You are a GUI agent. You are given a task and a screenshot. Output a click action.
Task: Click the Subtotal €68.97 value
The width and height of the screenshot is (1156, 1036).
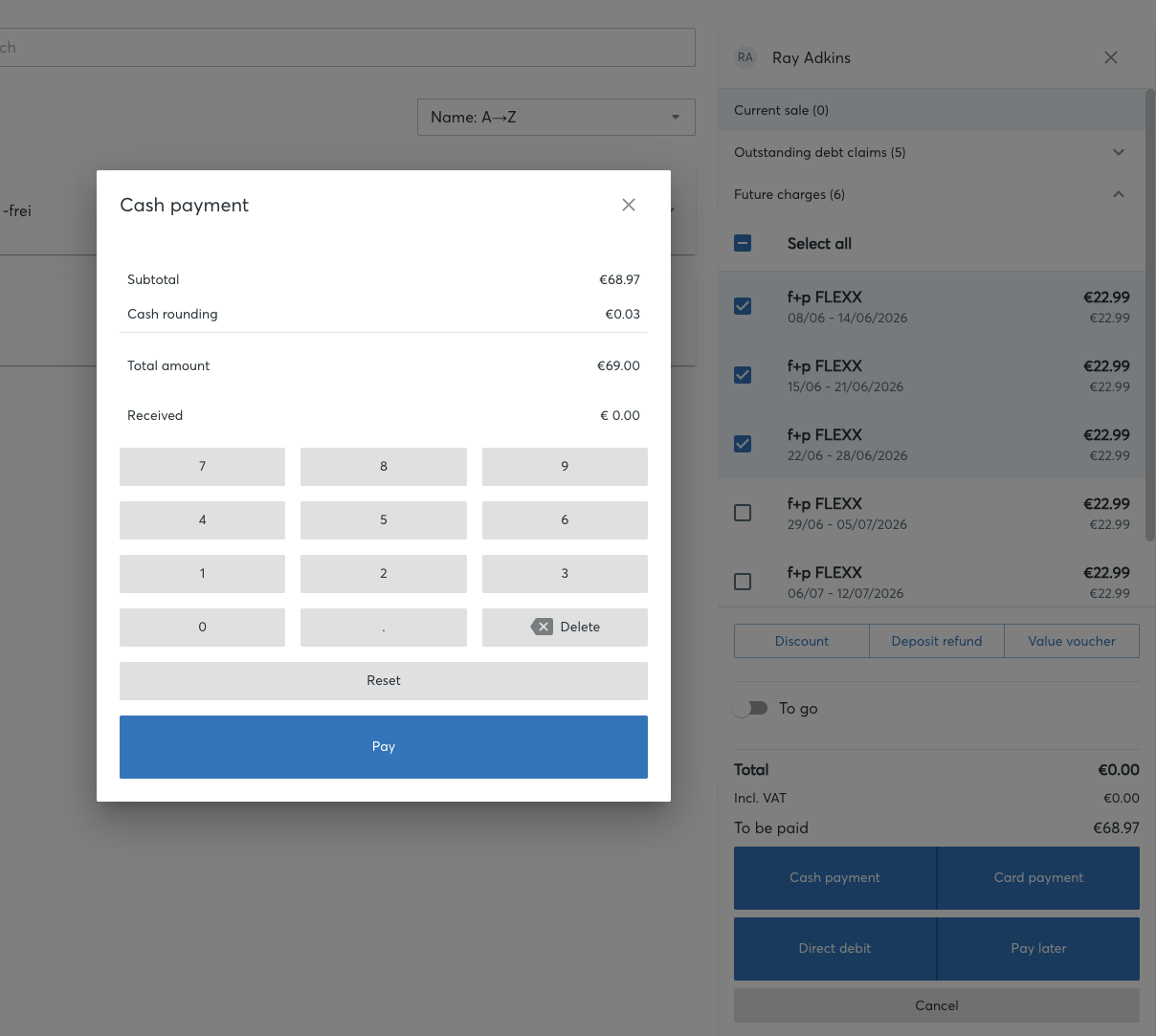[619, 279]
